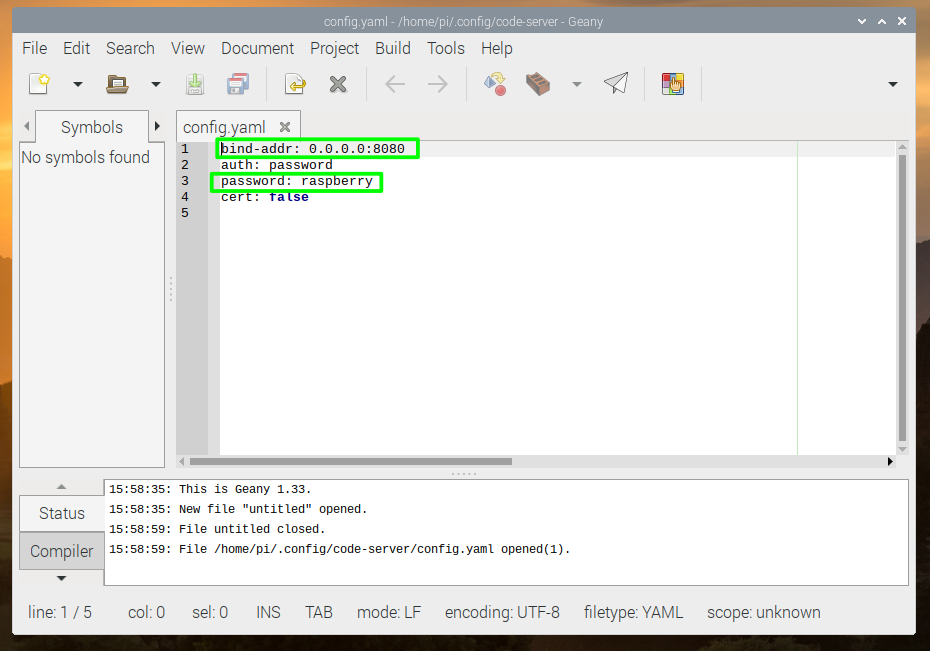
Task: Compile the file with the Compile icon
Action: tap(494, 84)
